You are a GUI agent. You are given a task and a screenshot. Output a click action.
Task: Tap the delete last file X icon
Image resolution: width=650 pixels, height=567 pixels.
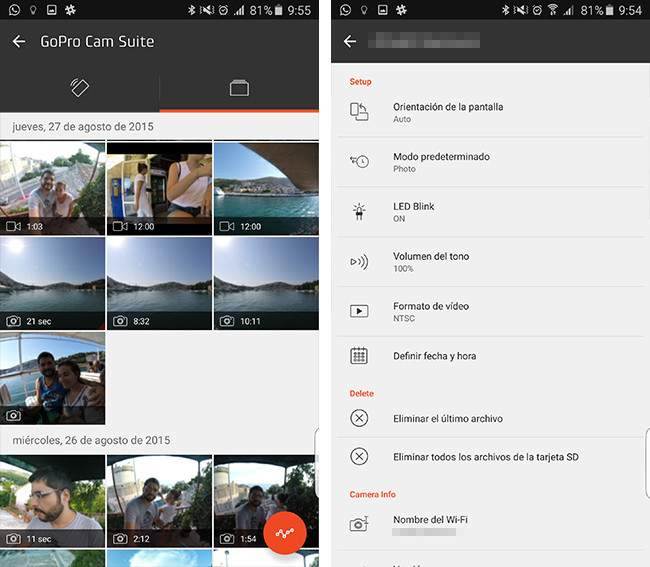359,418
